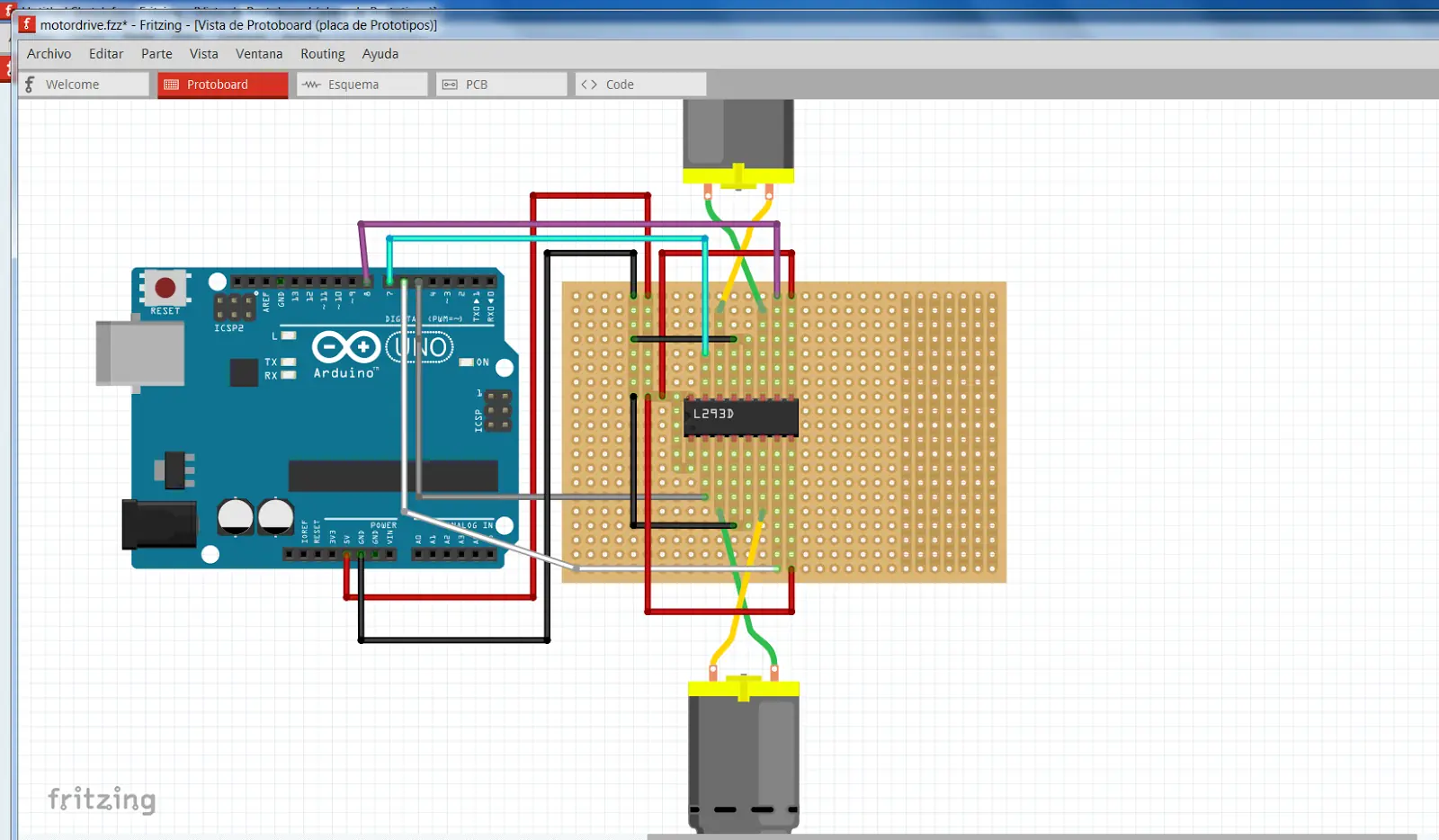Select the purple wire from Arduino
The image size is (1439, 840).
(x=568, y=224)
